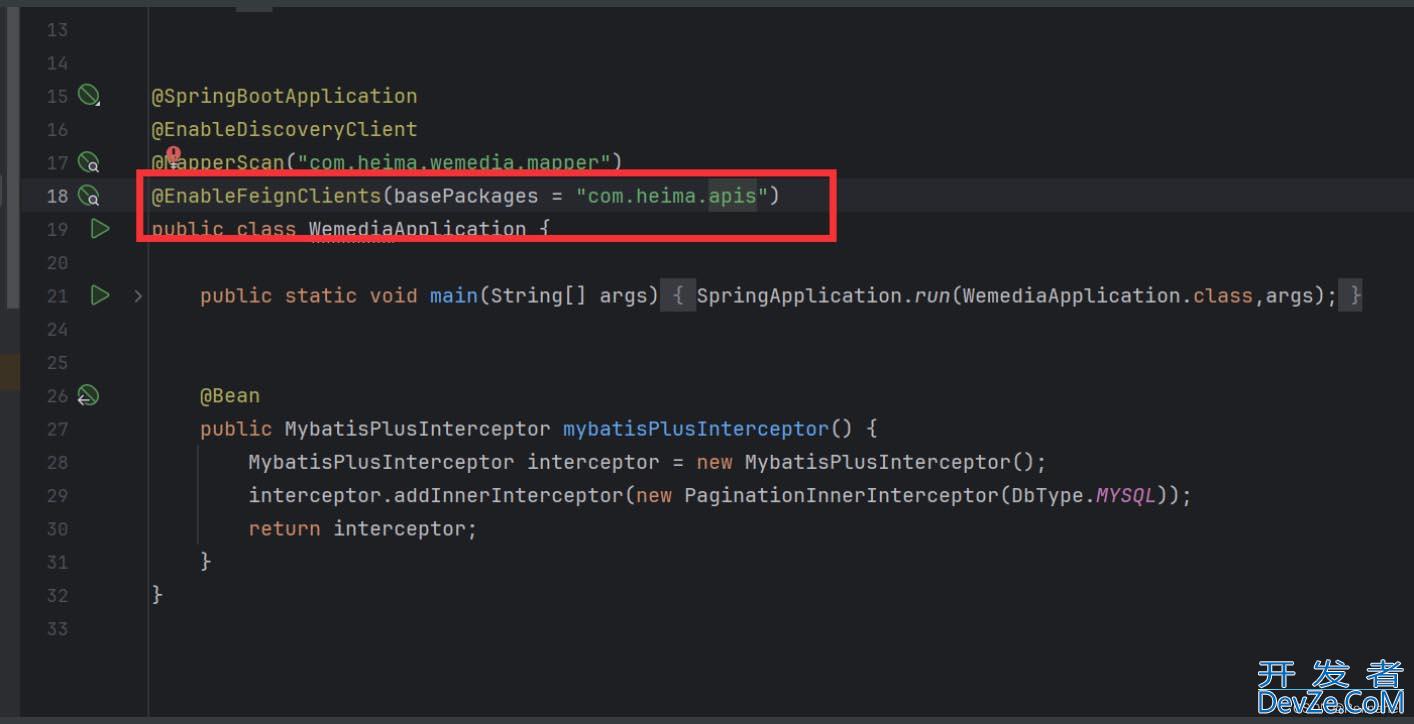The height and width of the screenshot is (724, 1414).
Task: Click the @EnableFeignClients annotation
Action: point(266,196)
